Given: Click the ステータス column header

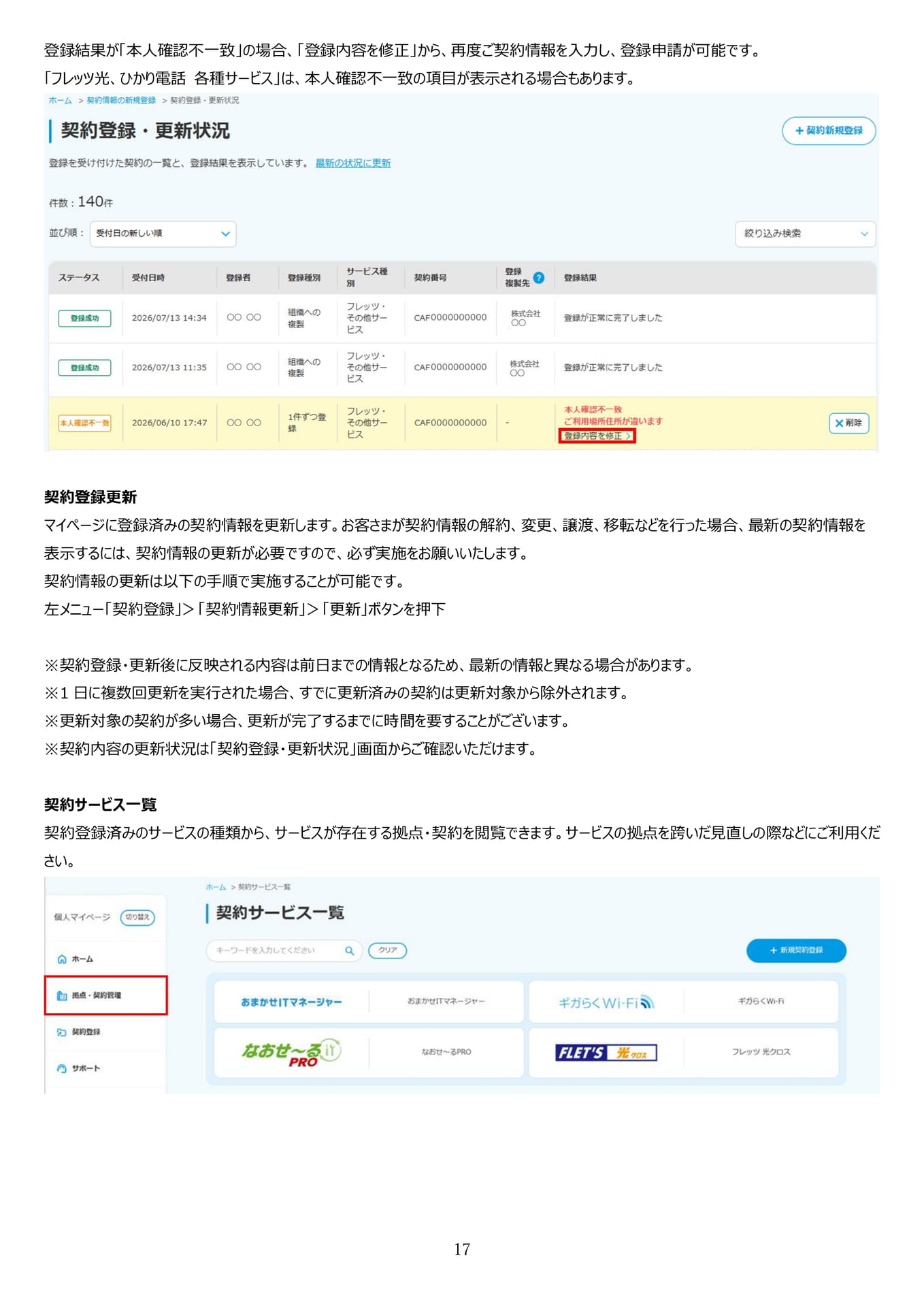Looking at the screenshot, I should tap(79, 278).
